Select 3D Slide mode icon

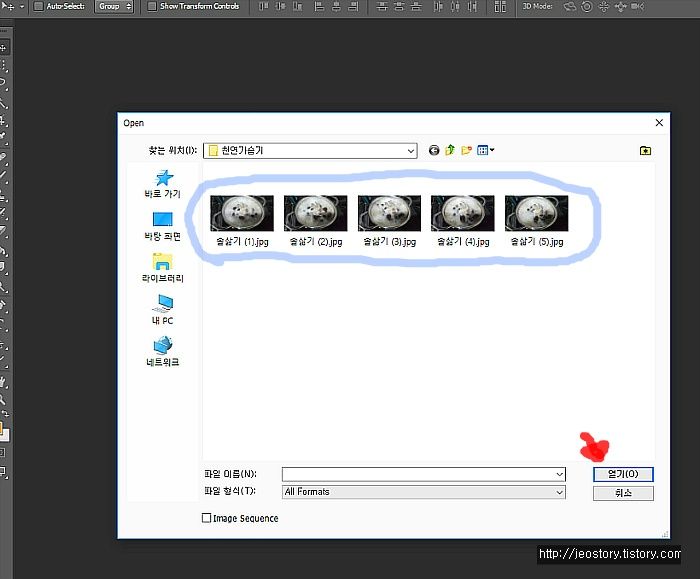tap(621, 6)
